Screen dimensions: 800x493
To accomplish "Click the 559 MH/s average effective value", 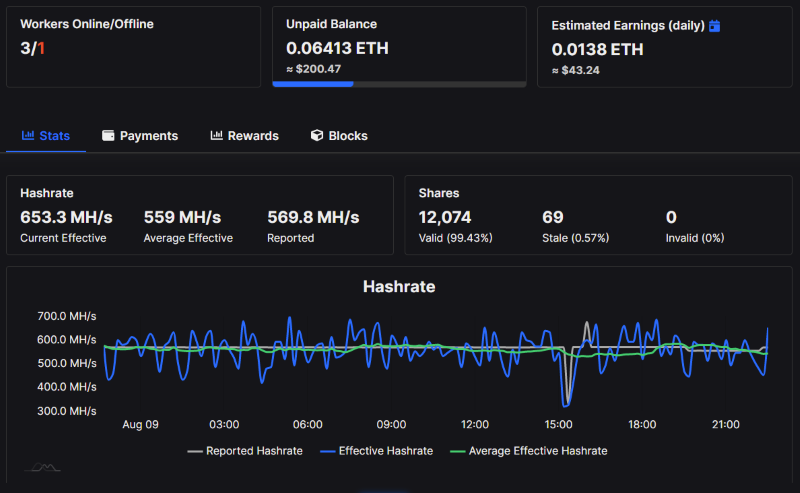I will [183, 217].
